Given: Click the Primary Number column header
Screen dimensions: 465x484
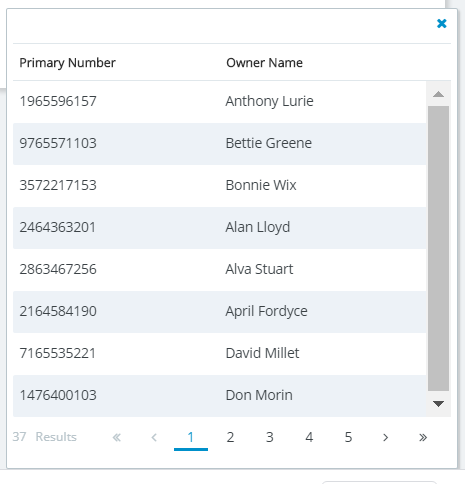Looking at the screenshot, I should click(67, 63).
